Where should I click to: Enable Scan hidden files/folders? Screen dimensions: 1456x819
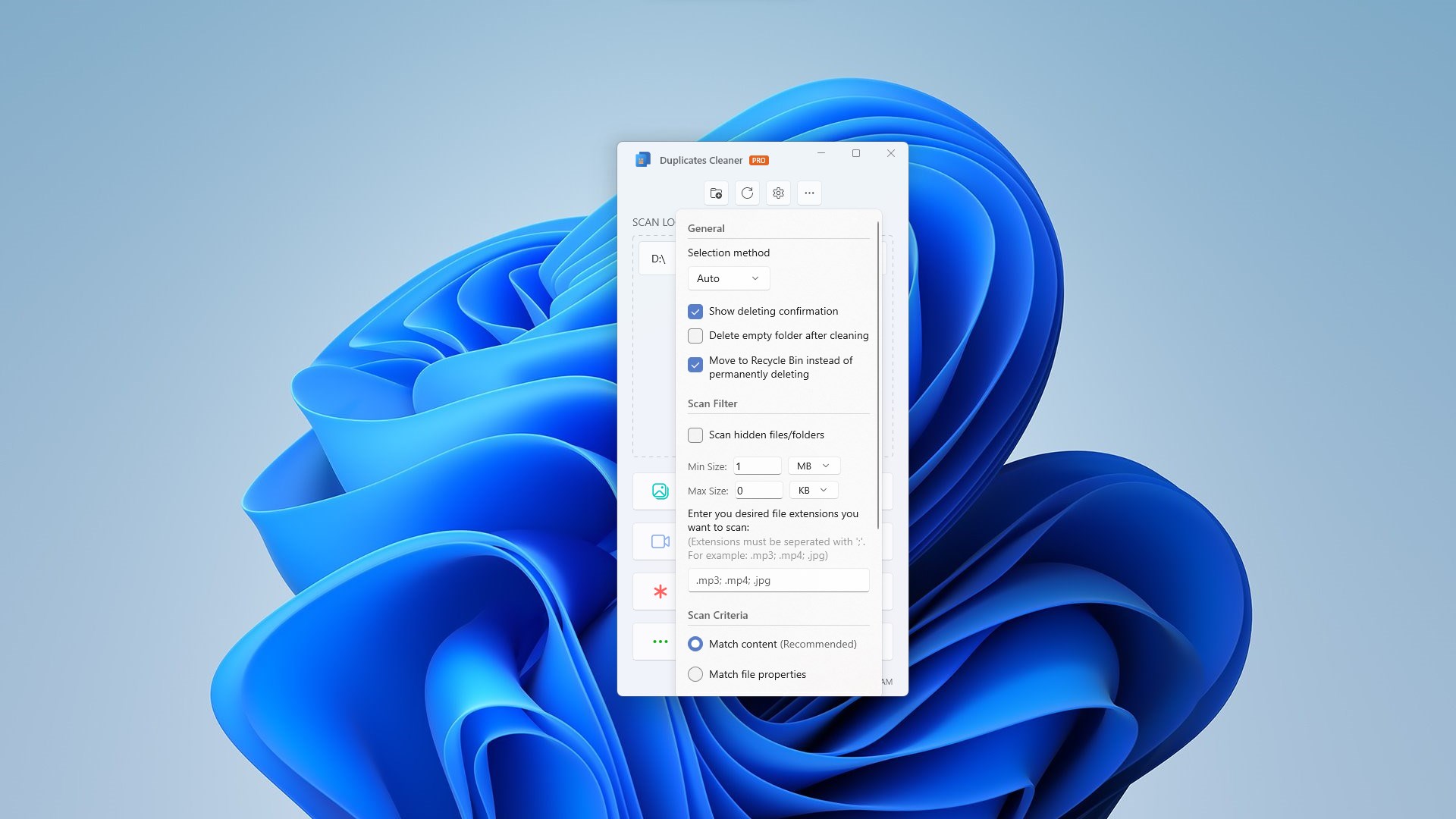(695, 435)
